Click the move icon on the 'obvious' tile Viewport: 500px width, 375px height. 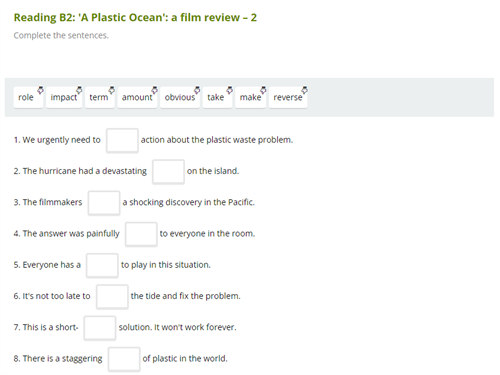[x=197, y=90]
